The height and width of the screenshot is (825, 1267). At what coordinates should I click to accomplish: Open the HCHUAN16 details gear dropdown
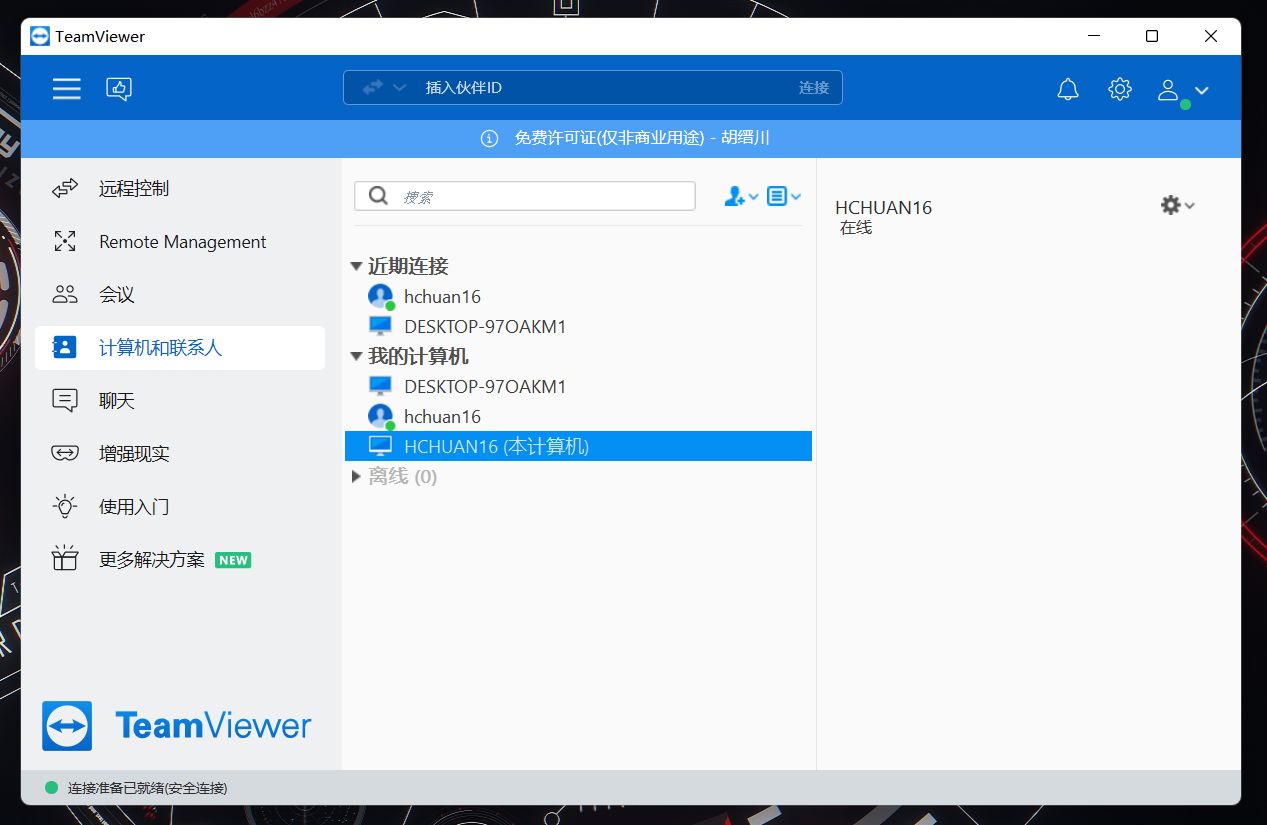tap(1177, 205)
